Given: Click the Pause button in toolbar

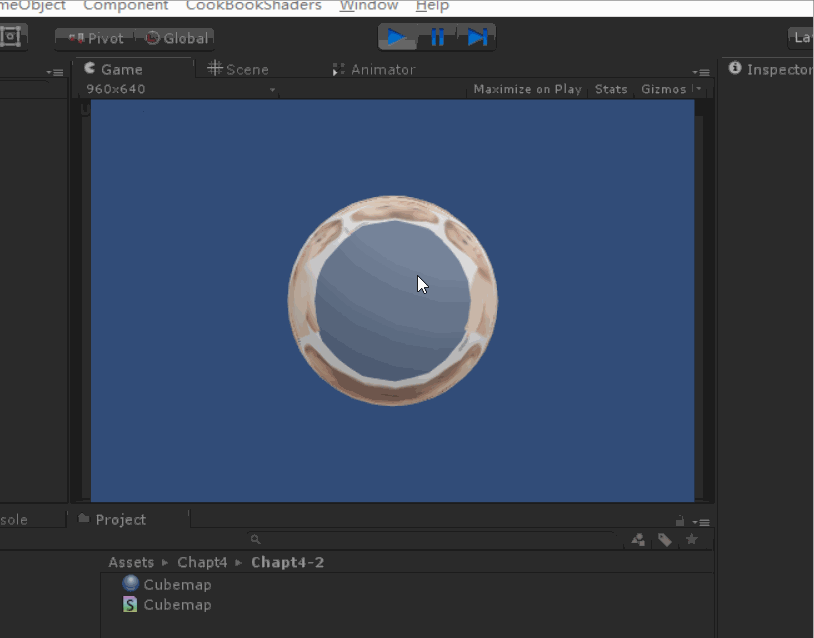Looking at the screenshot, I should click(x=437, y=37).
